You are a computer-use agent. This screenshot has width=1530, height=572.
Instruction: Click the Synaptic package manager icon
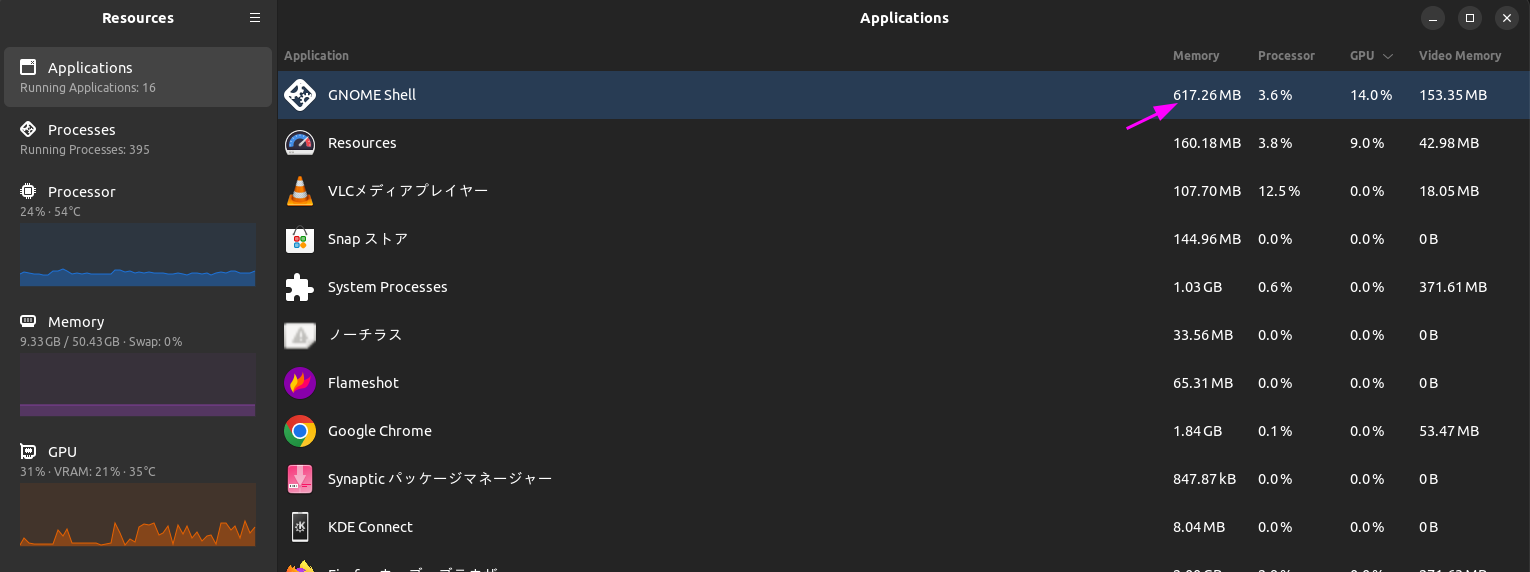(x=300, y=479)
